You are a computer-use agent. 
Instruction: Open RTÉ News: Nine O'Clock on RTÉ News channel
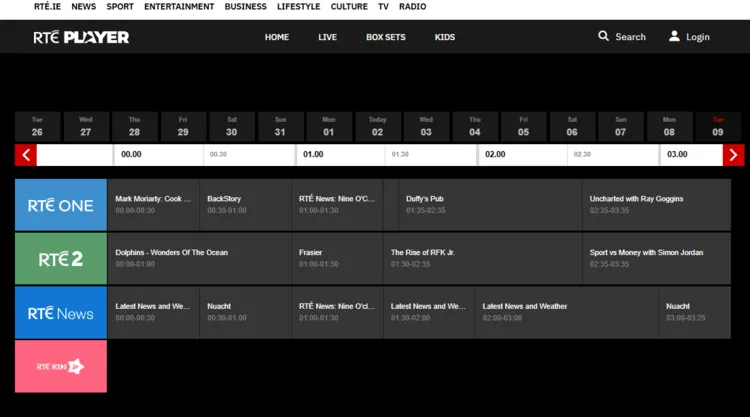coord(337,313)
